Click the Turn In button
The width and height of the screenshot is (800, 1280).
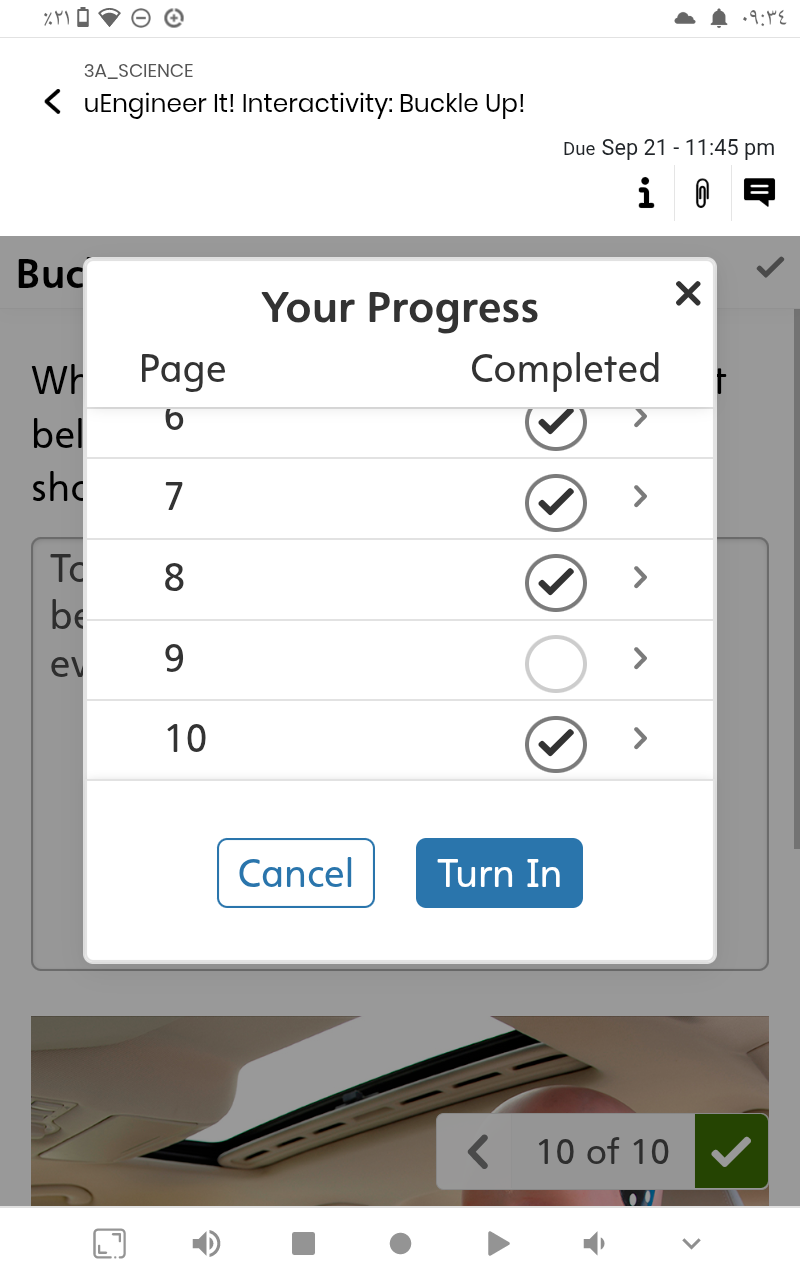coord(499,873)
